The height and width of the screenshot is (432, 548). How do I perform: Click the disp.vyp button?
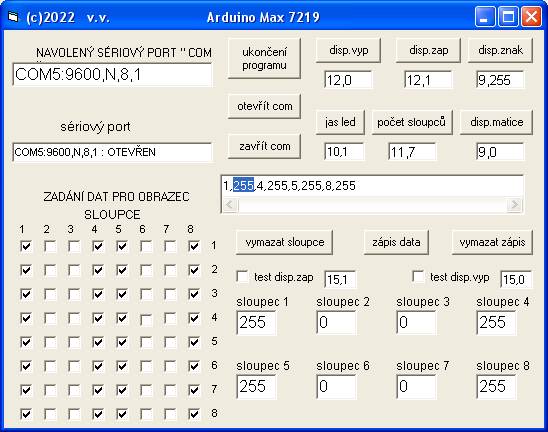tap(348, 50)
